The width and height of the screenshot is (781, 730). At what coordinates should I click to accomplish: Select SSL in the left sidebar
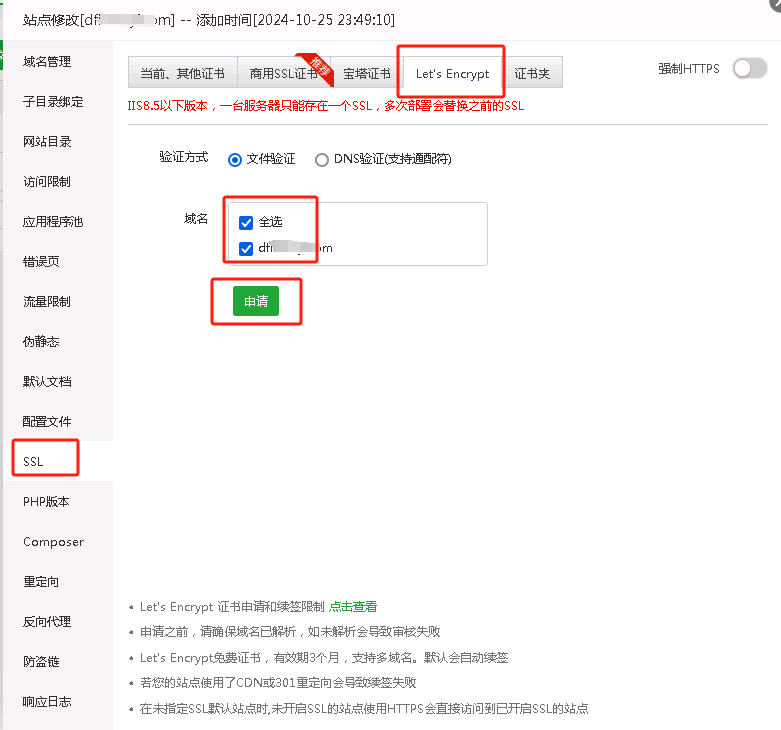point(34,462)
